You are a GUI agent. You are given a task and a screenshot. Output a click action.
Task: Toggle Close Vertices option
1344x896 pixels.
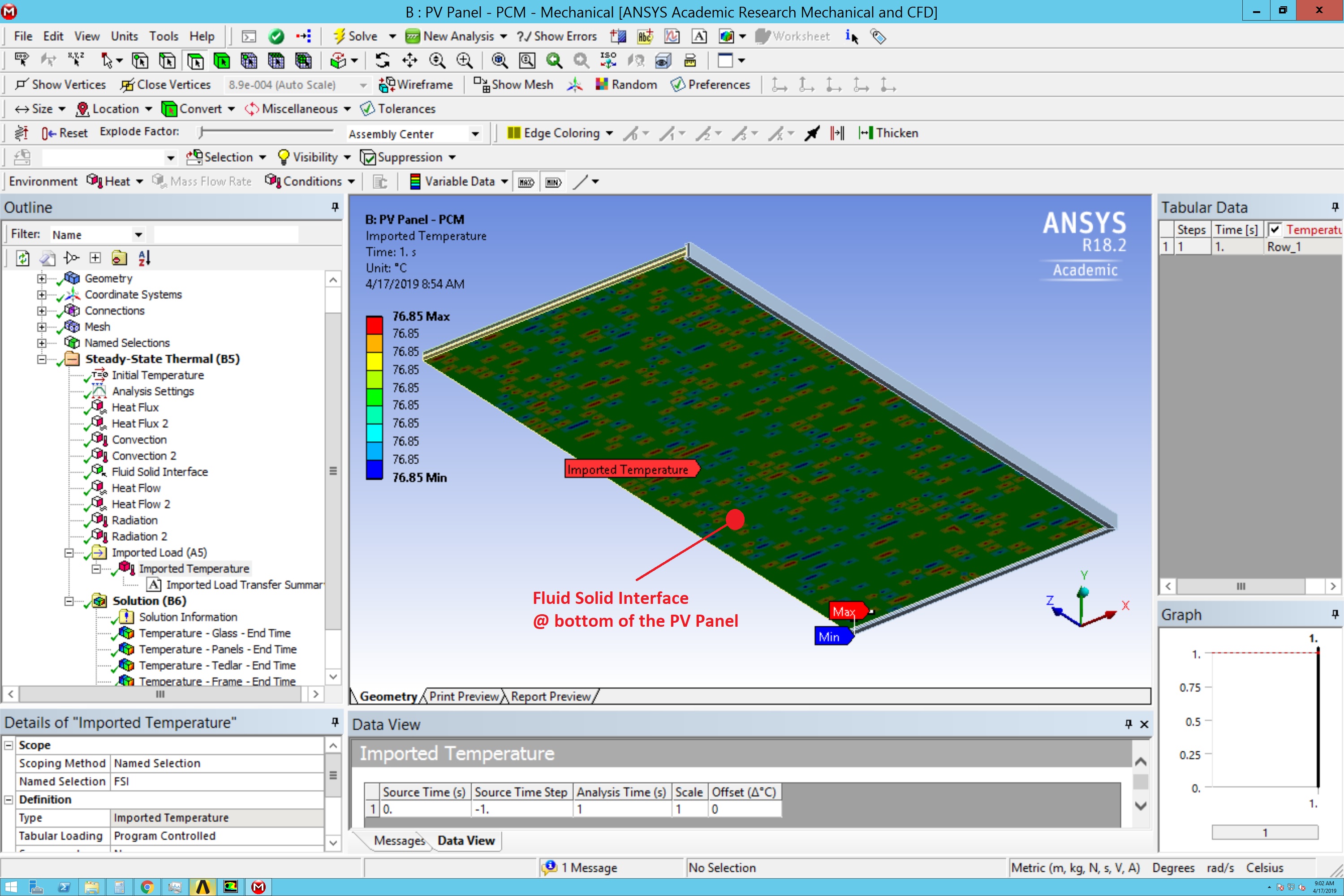166,85
